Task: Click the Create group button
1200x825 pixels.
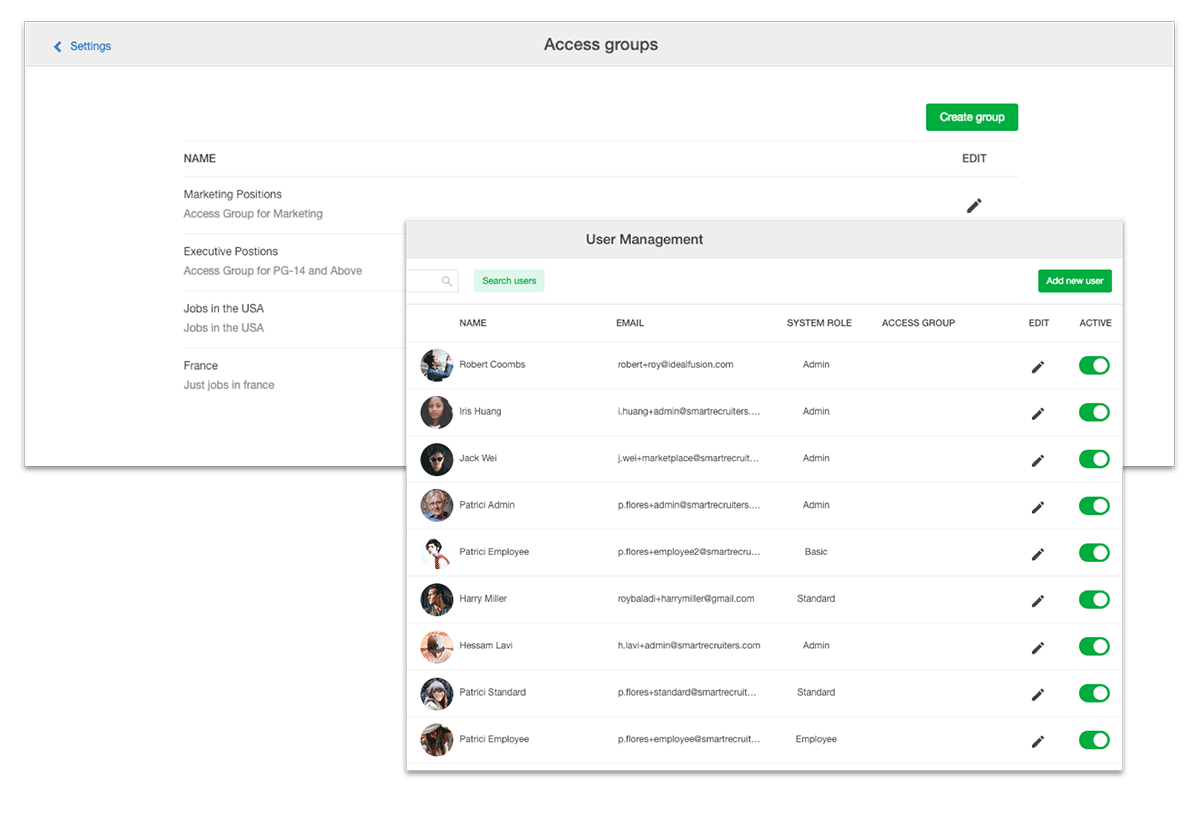Action: pos(971,117)
